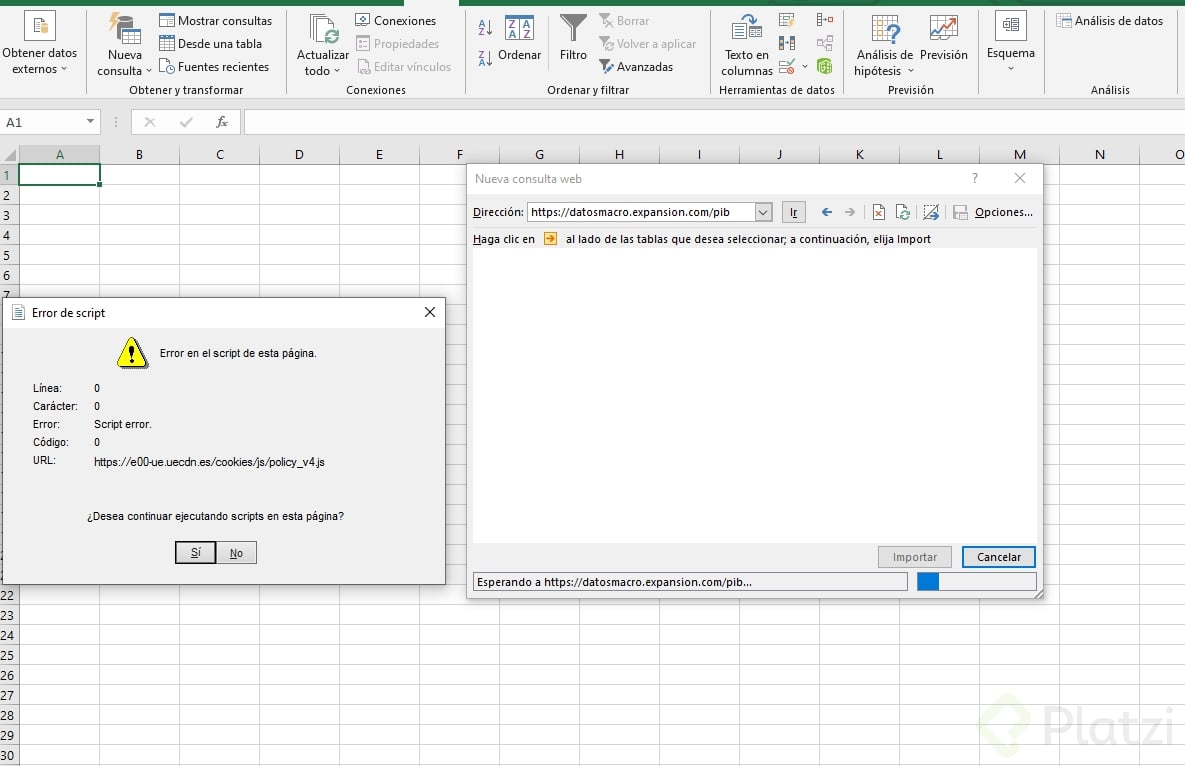Open the Dirección address history dropdown
Viewport: 1185px width, 766px height.
(x=763, y=212)
